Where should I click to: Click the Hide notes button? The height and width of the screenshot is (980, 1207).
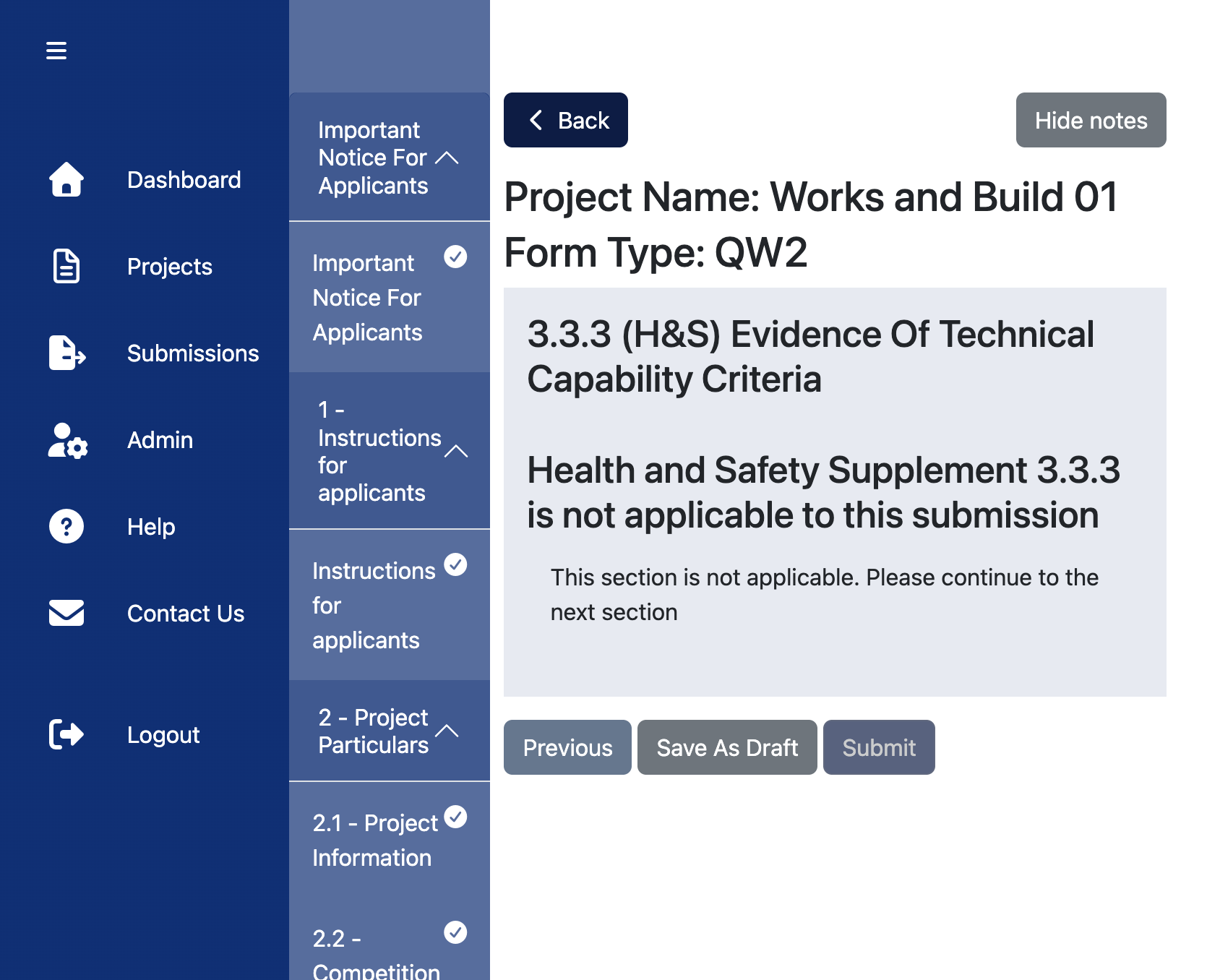1091,120
